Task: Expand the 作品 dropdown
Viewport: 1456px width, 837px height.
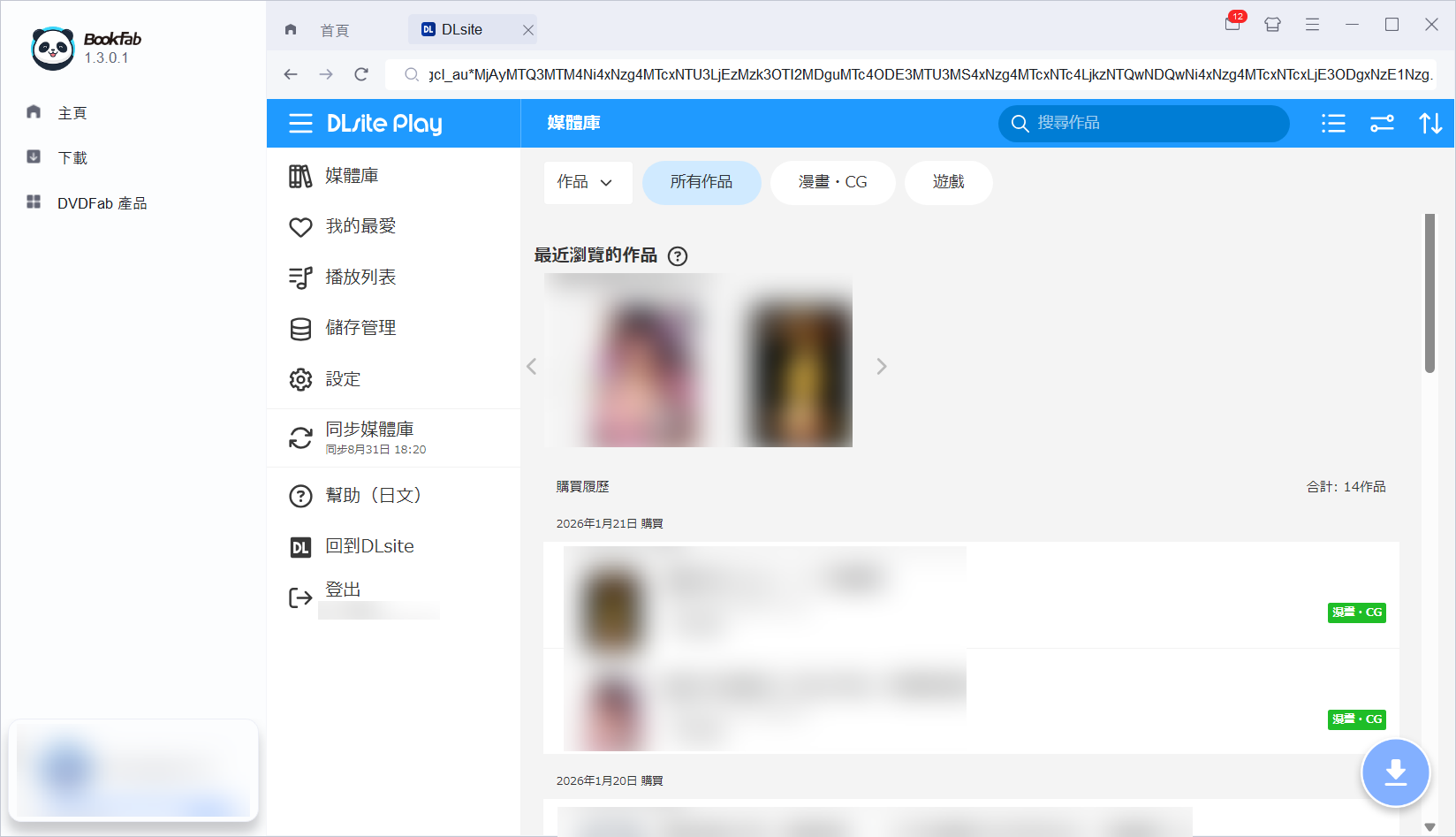Action: click(588, 182)
